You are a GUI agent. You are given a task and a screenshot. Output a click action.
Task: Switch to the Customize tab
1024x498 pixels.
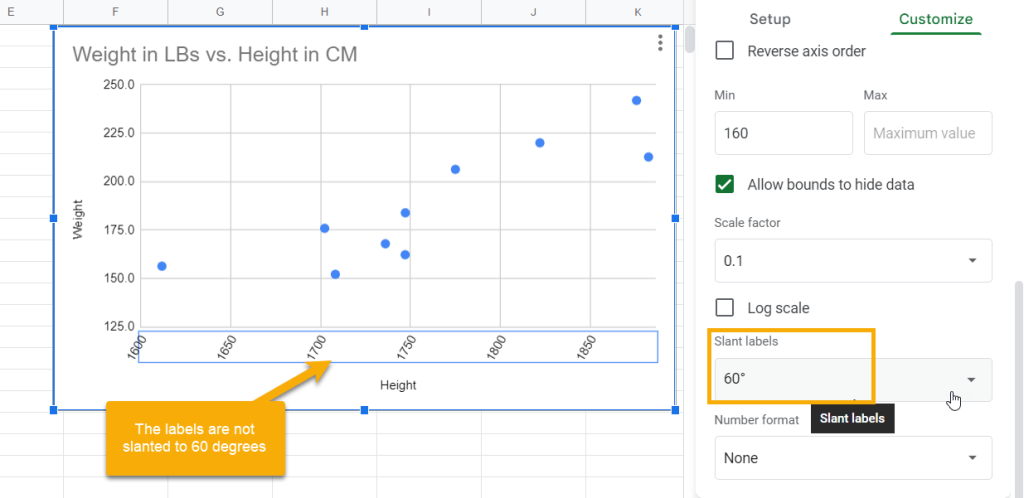(x=935, y=19)
